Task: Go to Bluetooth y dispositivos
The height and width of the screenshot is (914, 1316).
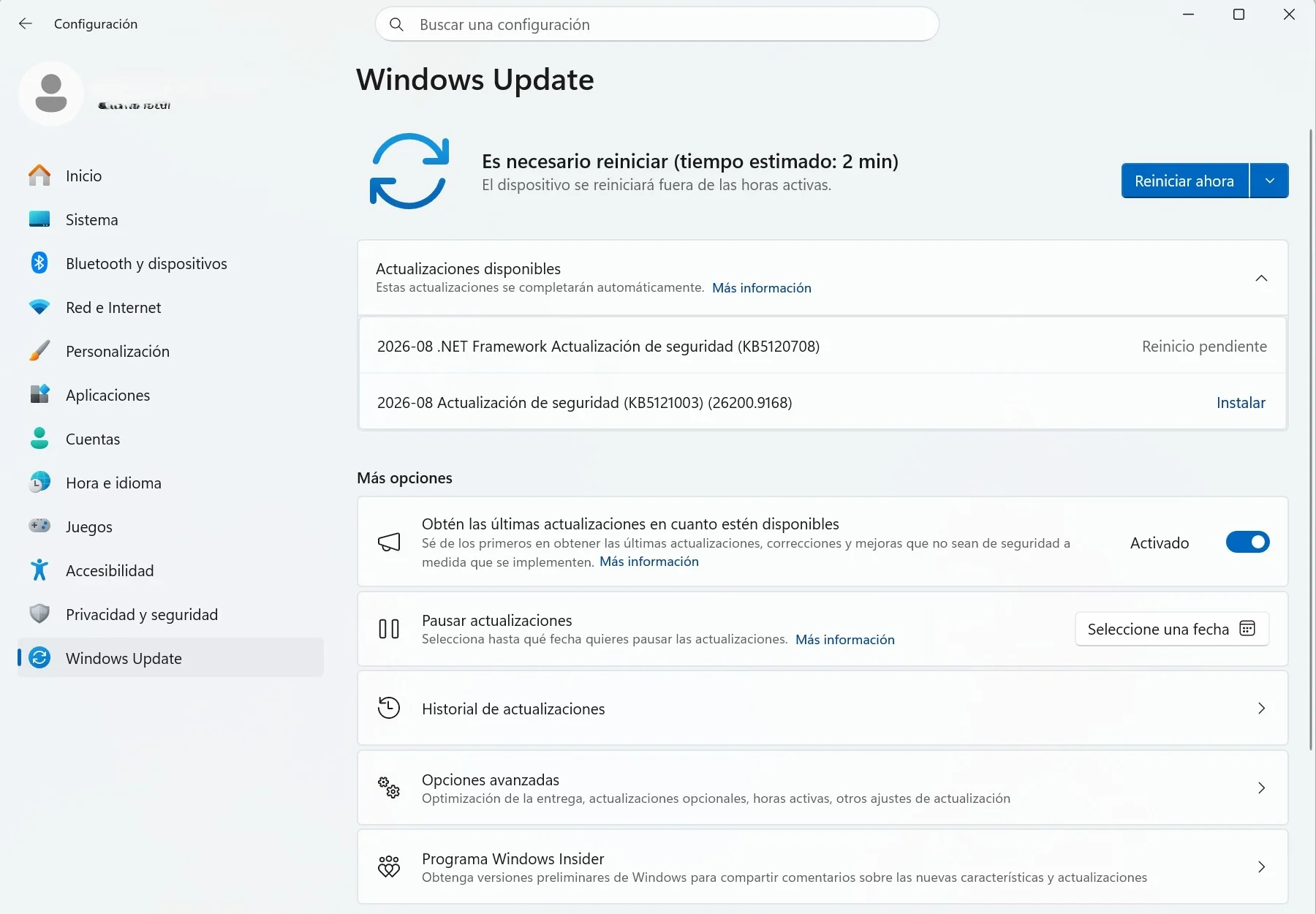Action: click(170, 263)
